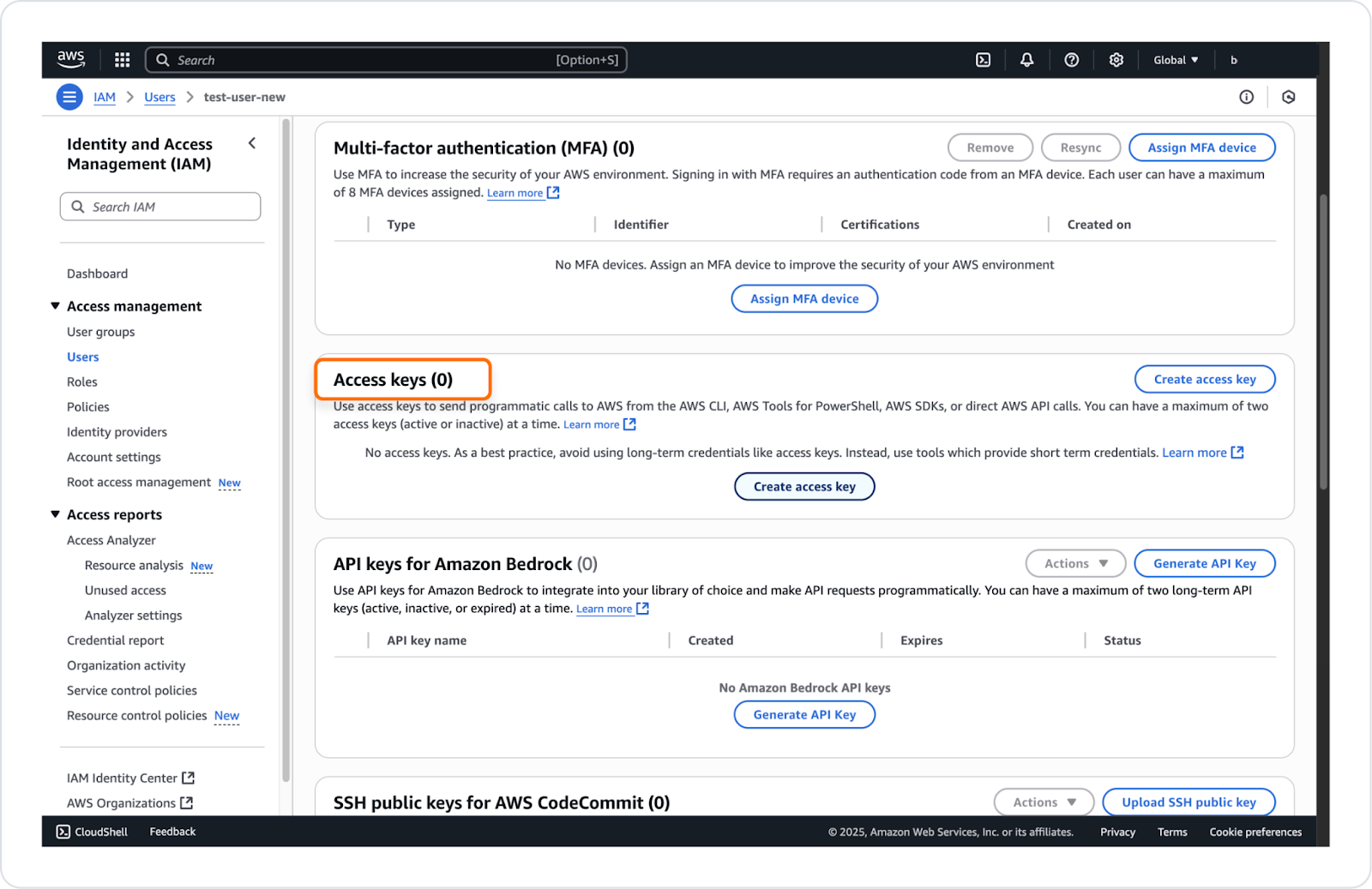Image resolution: width=1372 pixels, height=889 pixels.
Task: Click the top-right Generate API Key button
Action: click(1205, 563)
